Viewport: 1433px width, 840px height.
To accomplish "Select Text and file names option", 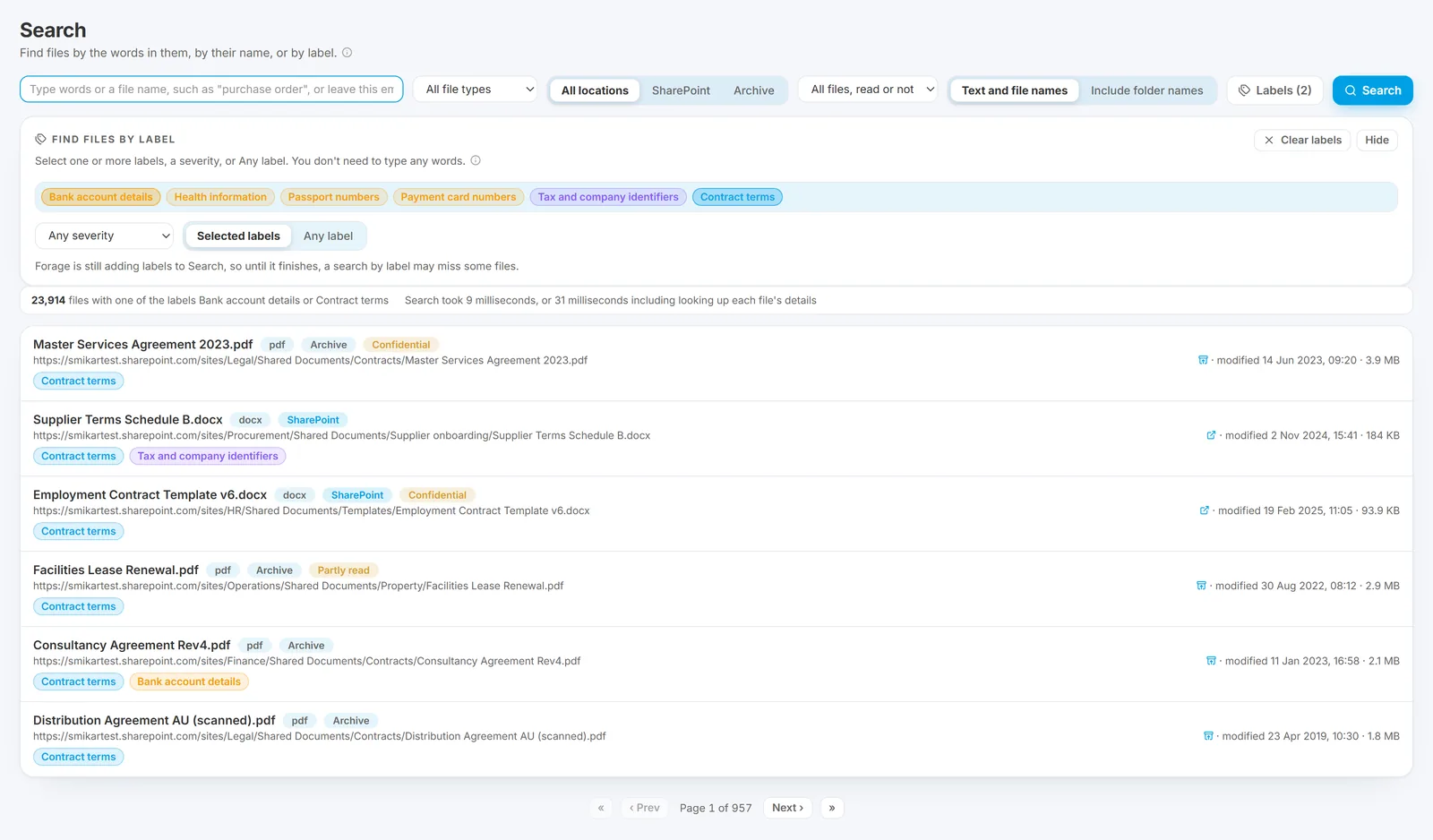I will [x=1015, y=90].
